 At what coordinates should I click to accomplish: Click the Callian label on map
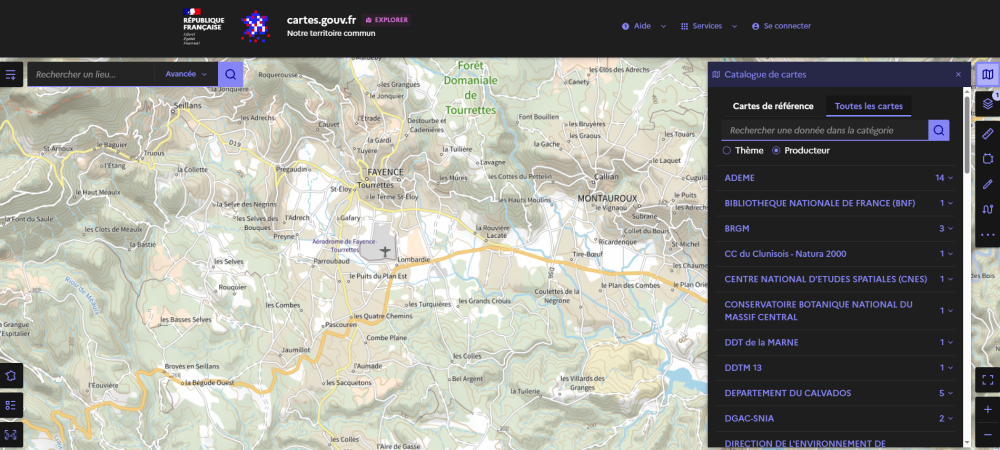coord(606,176)
